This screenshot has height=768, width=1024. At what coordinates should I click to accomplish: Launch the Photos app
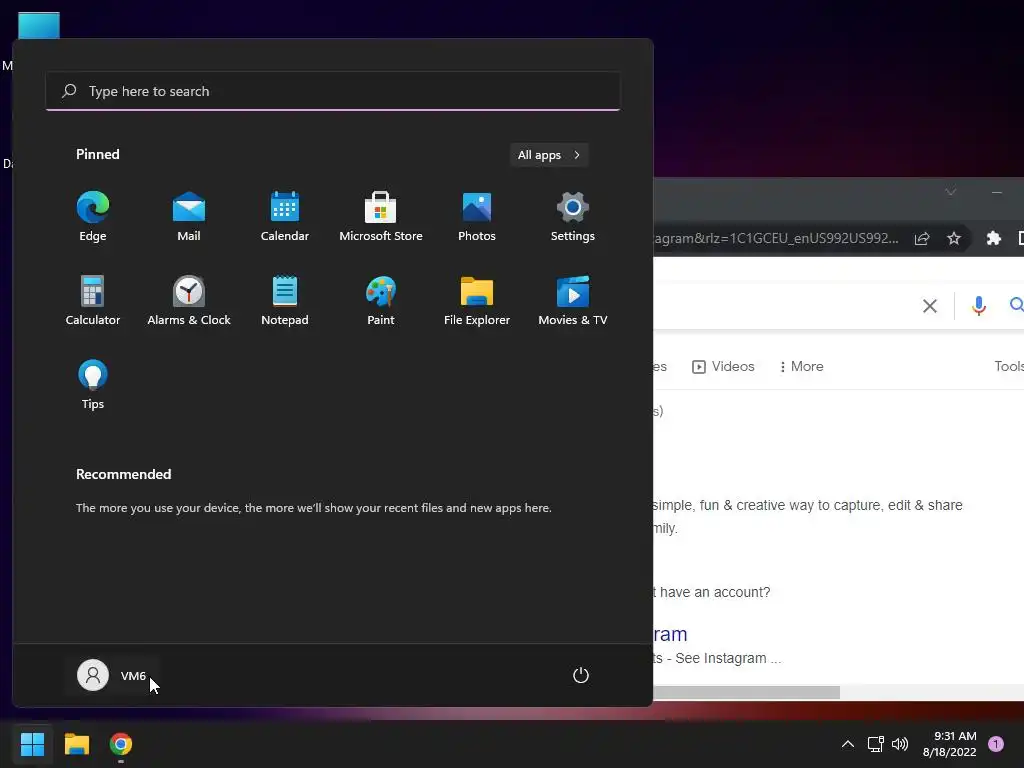(477, 216)
